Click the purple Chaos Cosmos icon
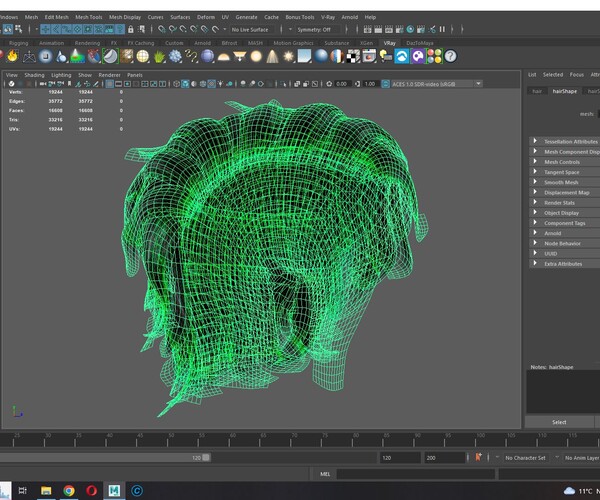Image resolution: width=600 pixels, height=500 pixels. tap(418, 56)
